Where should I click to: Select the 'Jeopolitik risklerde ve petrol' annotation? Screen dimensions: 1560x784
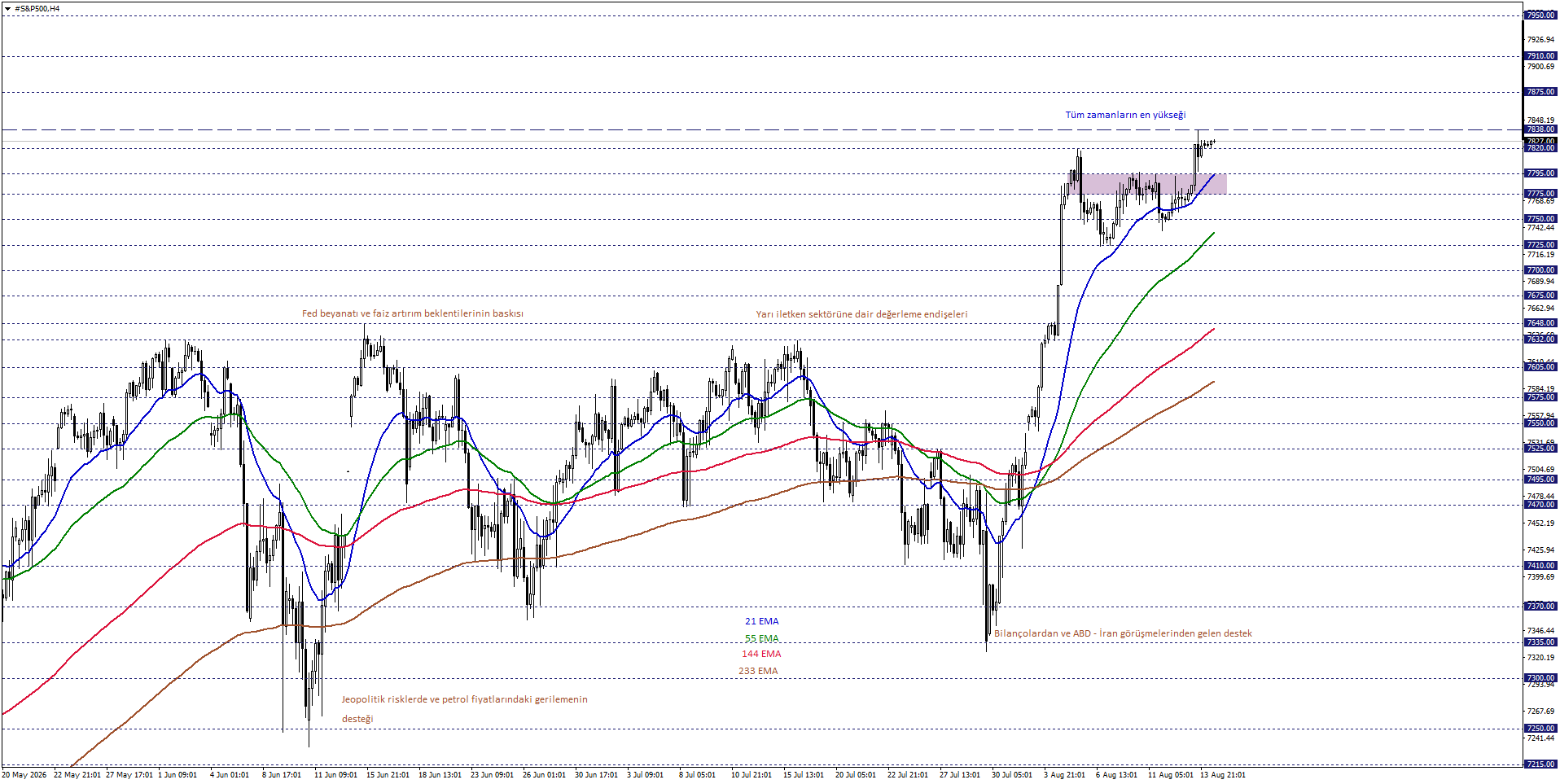(464, 699)
